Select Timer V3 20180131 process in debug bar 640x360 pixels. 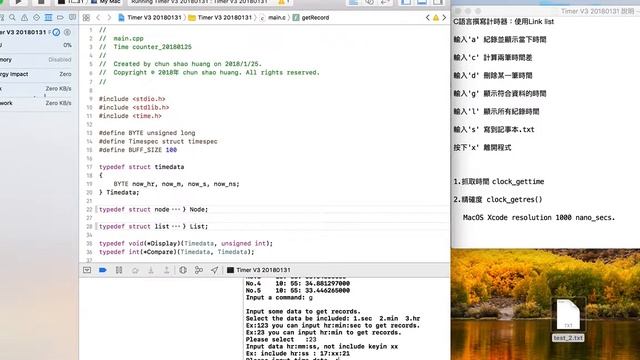259,270
